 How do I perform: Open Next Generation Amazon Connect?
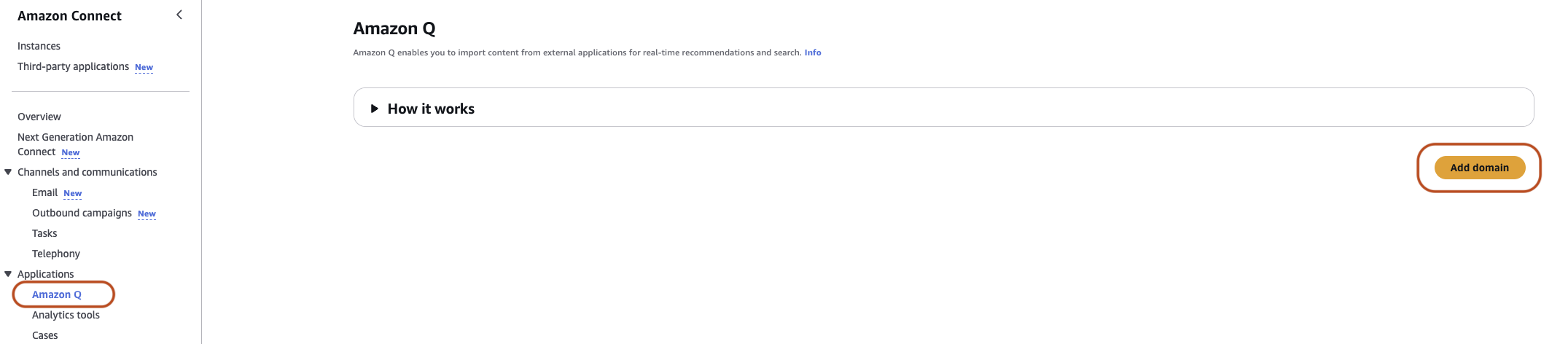(75, 144)
